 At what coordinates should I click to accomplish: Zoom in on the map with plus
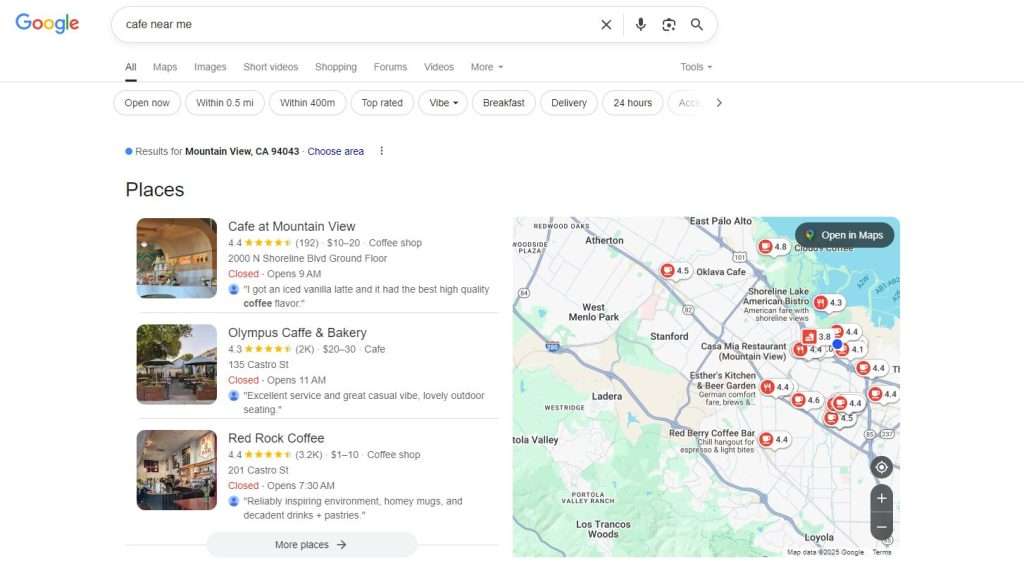(881, 498)
